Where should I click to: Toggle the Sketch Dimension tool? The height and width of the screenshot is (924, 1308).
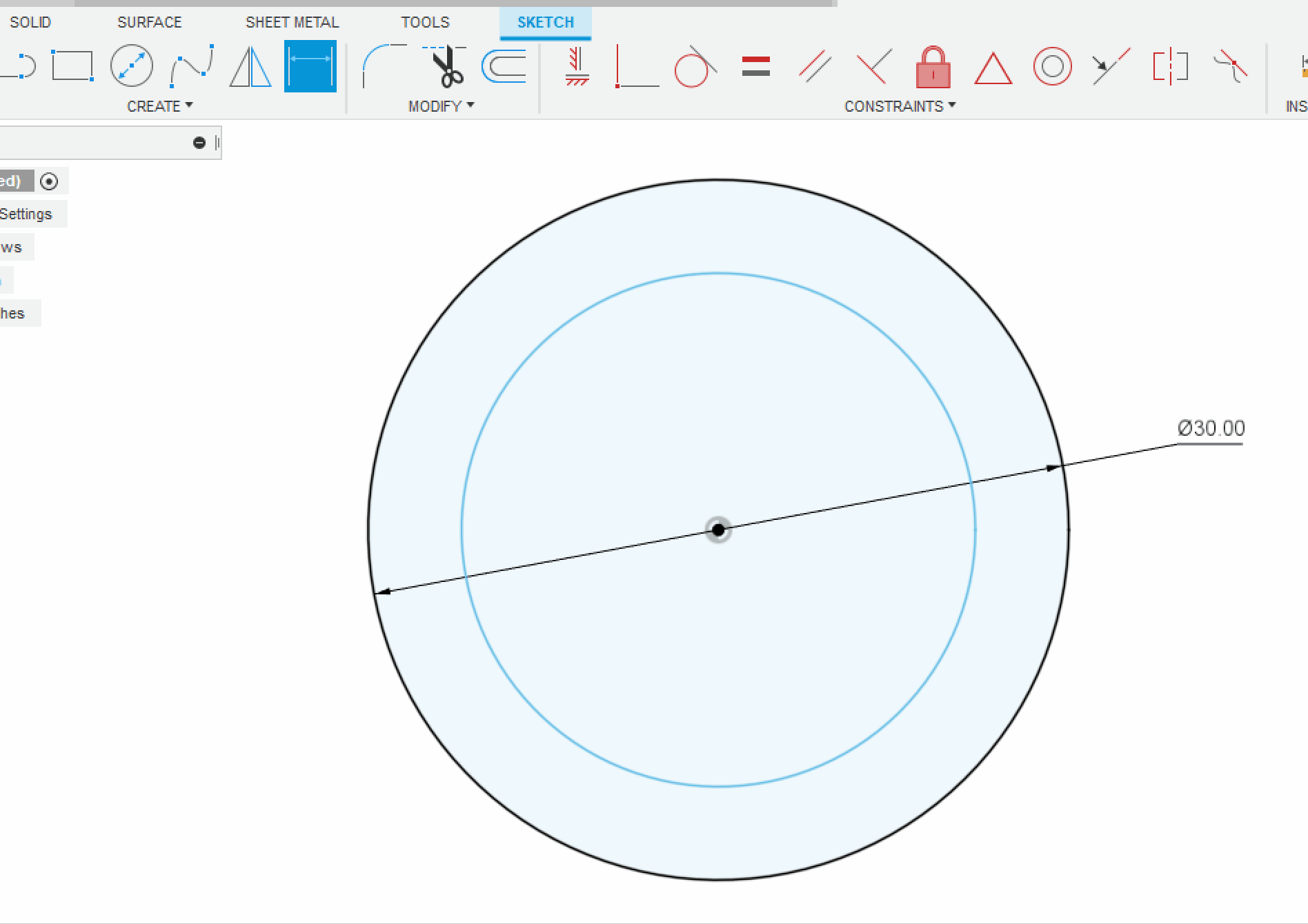click(310, 66)
